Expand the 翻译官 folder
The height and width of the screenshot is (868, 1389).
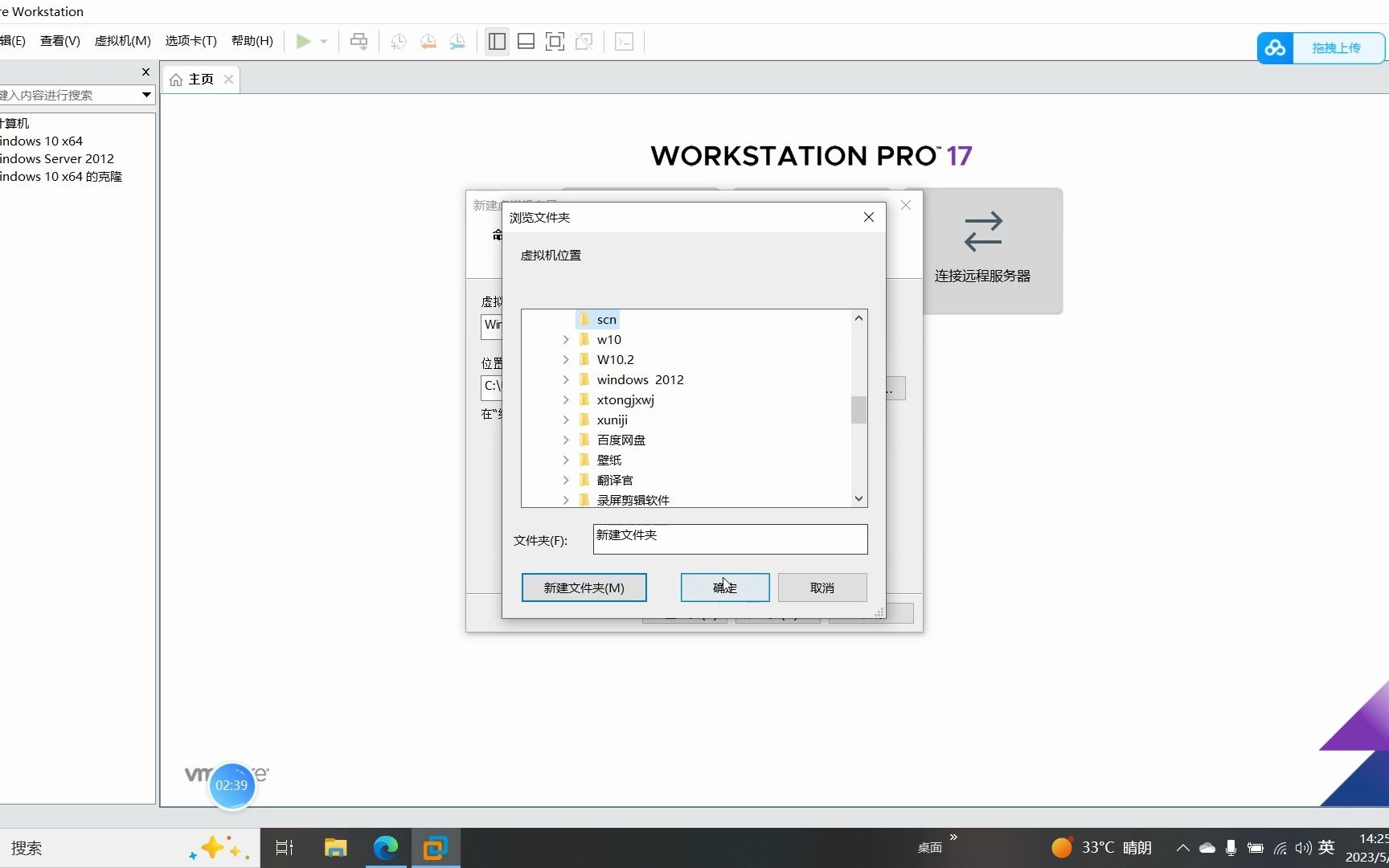pos(566,481)
